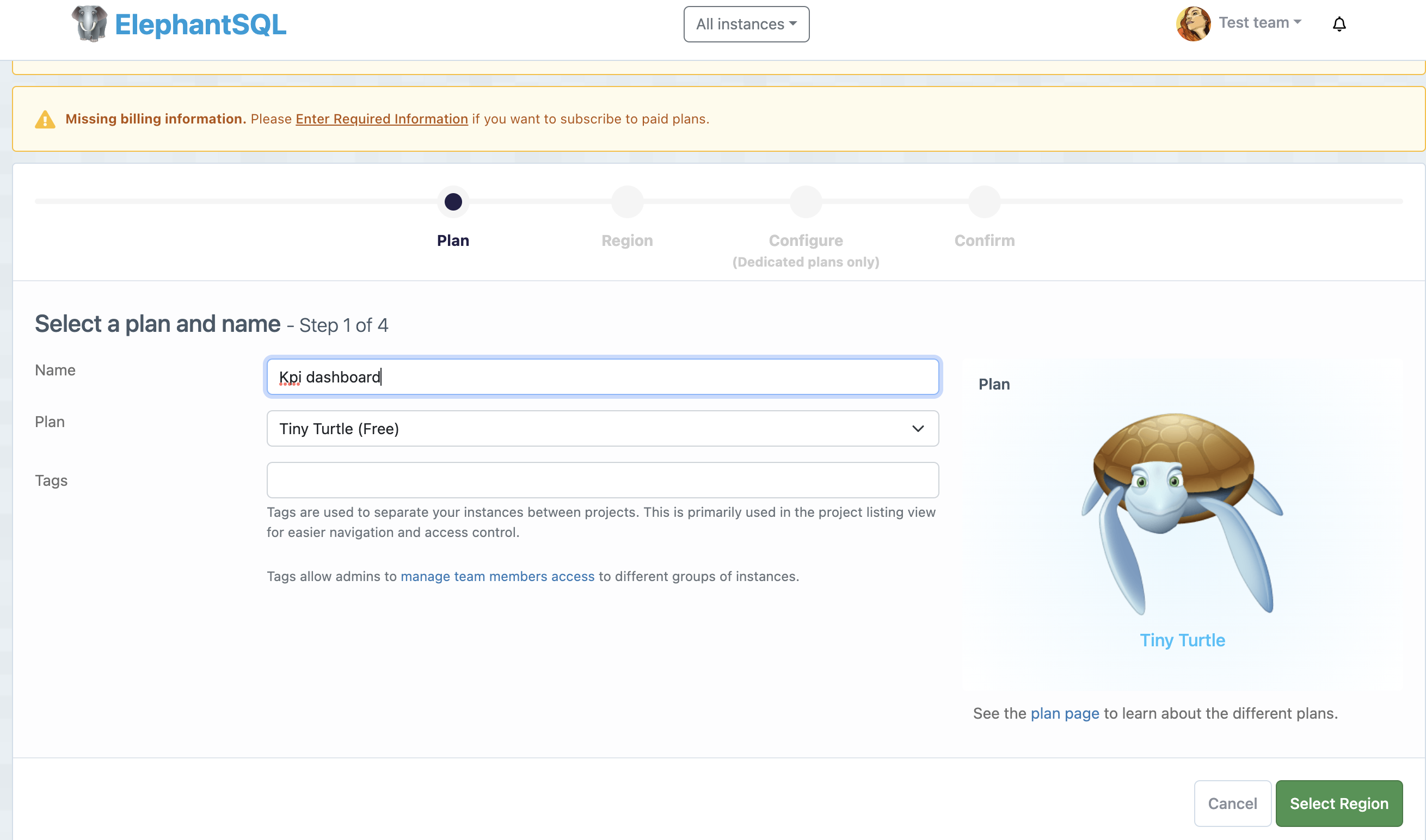Click the Test team user avatar

pos(1193,24)
